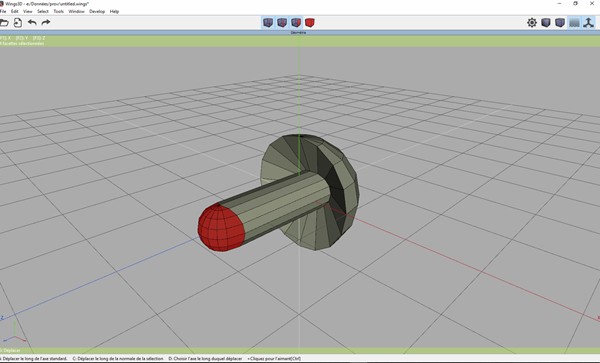Toggle ground grid display icon

coord(574,23)
